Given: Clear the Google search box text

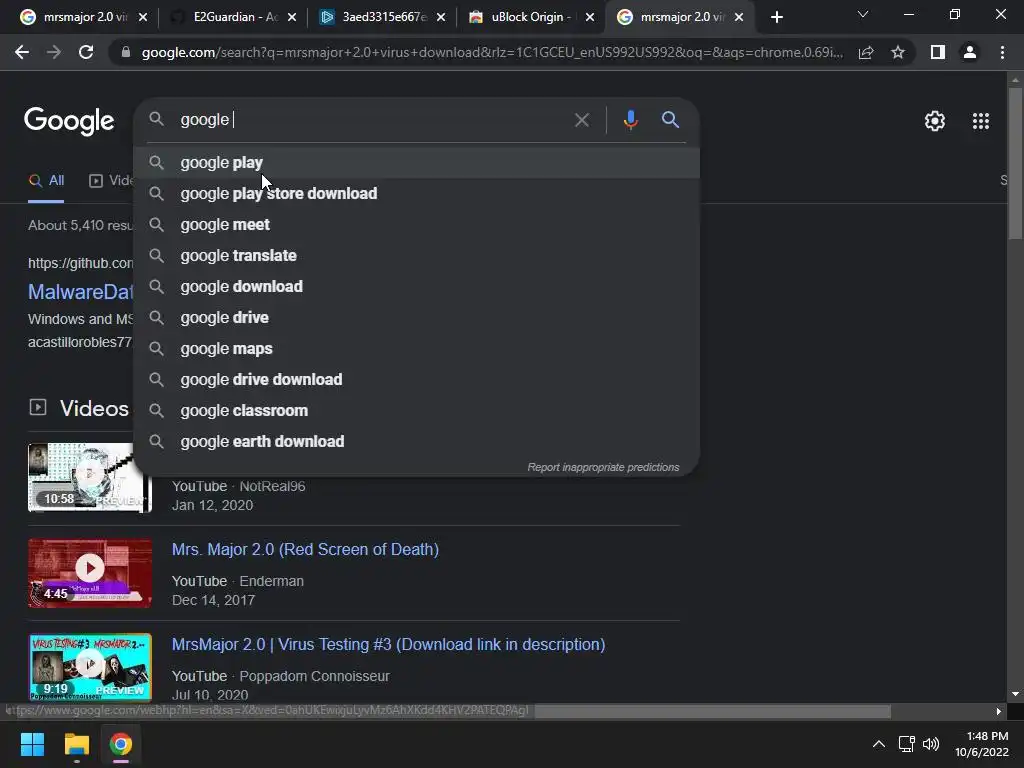Looking at the screenshot, I should [581, 120].
